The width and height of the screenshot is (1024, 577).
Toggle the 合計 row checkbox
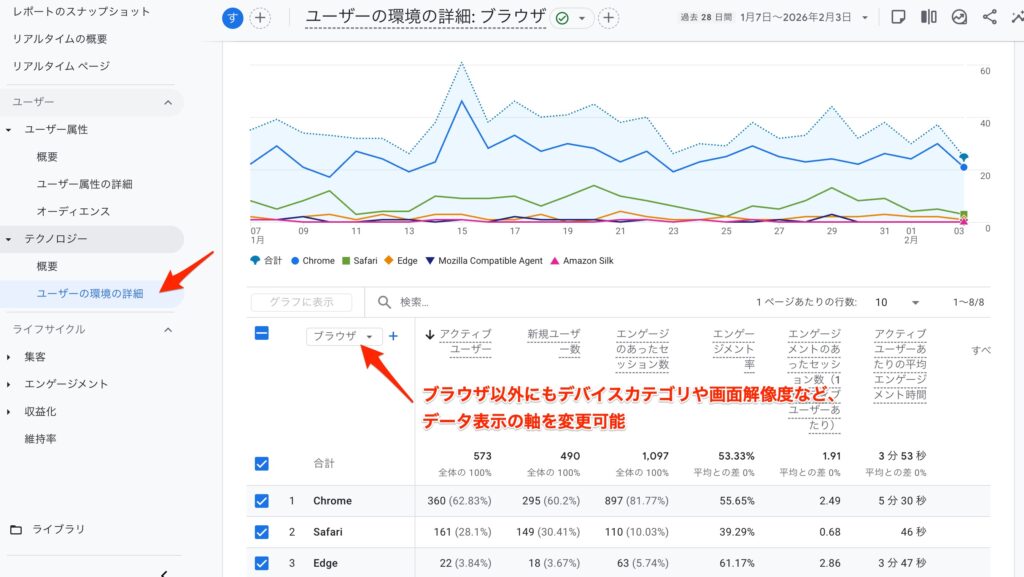click(262, 464)
